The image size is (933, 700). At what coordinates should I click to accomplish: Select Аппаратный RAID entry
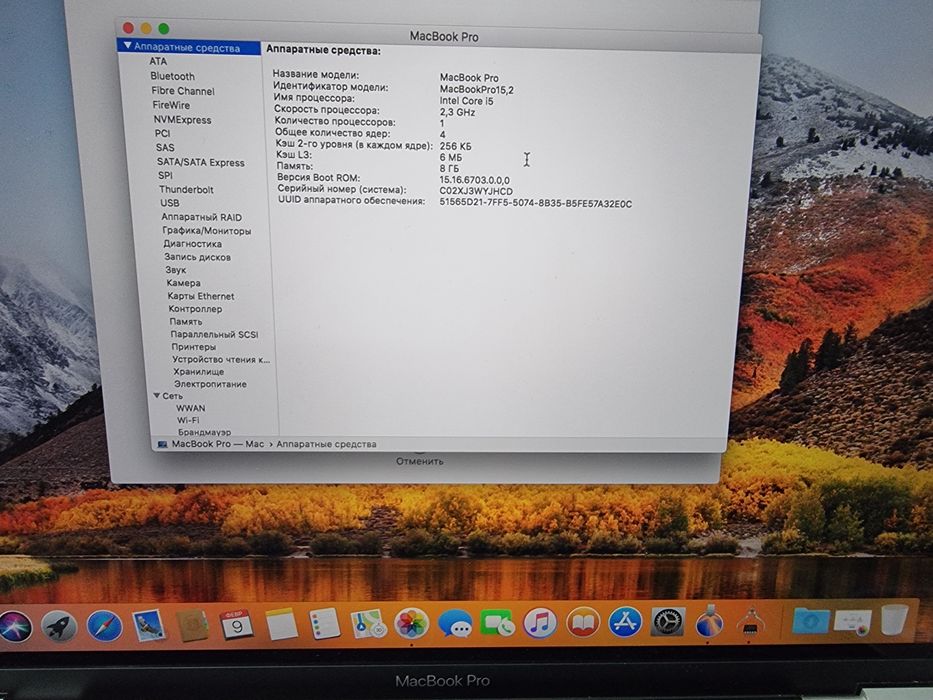click(x=202, y=217)
